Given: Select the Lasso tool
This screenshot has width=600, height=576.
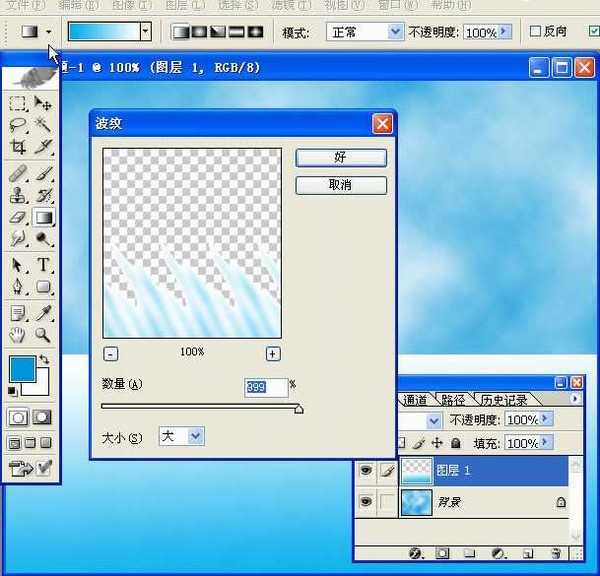Looking at the screenshot, I should tap(18, 125).
